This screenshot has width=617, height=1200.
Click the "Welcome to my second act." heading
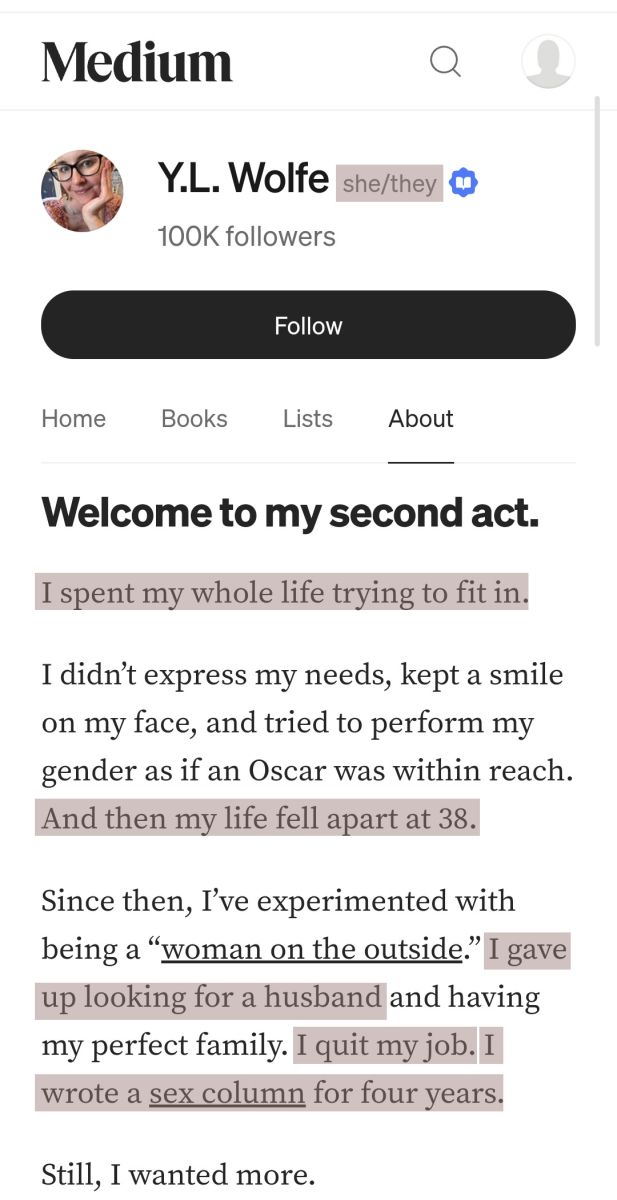tap(290, 512)
